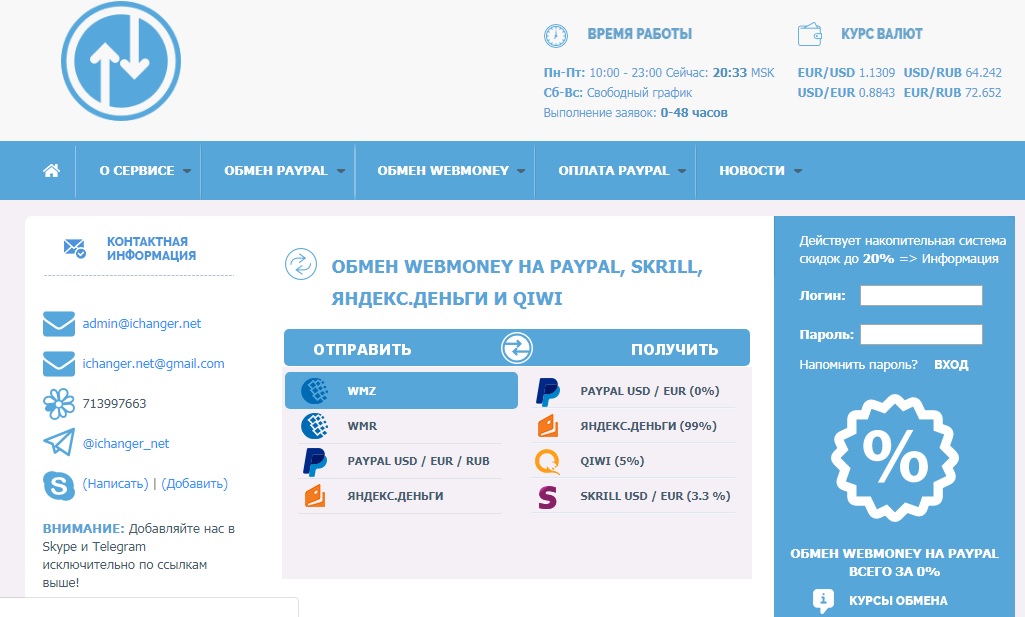The height and width of the screenshot is (617, 1025).
Task: Click the ichanger.net@gmail.com email link
Action: 154,364
